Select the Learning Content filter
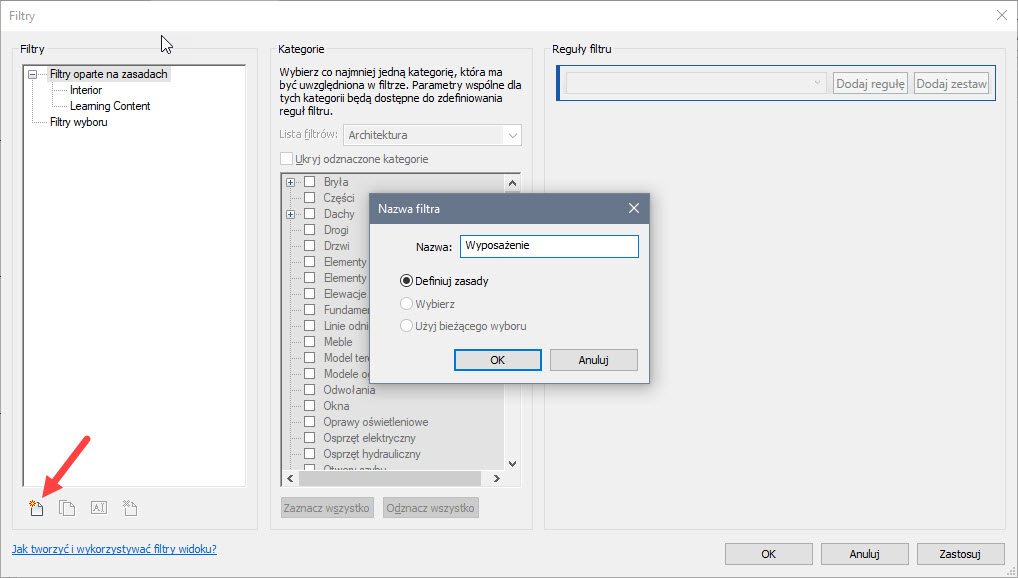Viewport: 1018px width, 578px height. pyautogui.click(x=110, y=106)
